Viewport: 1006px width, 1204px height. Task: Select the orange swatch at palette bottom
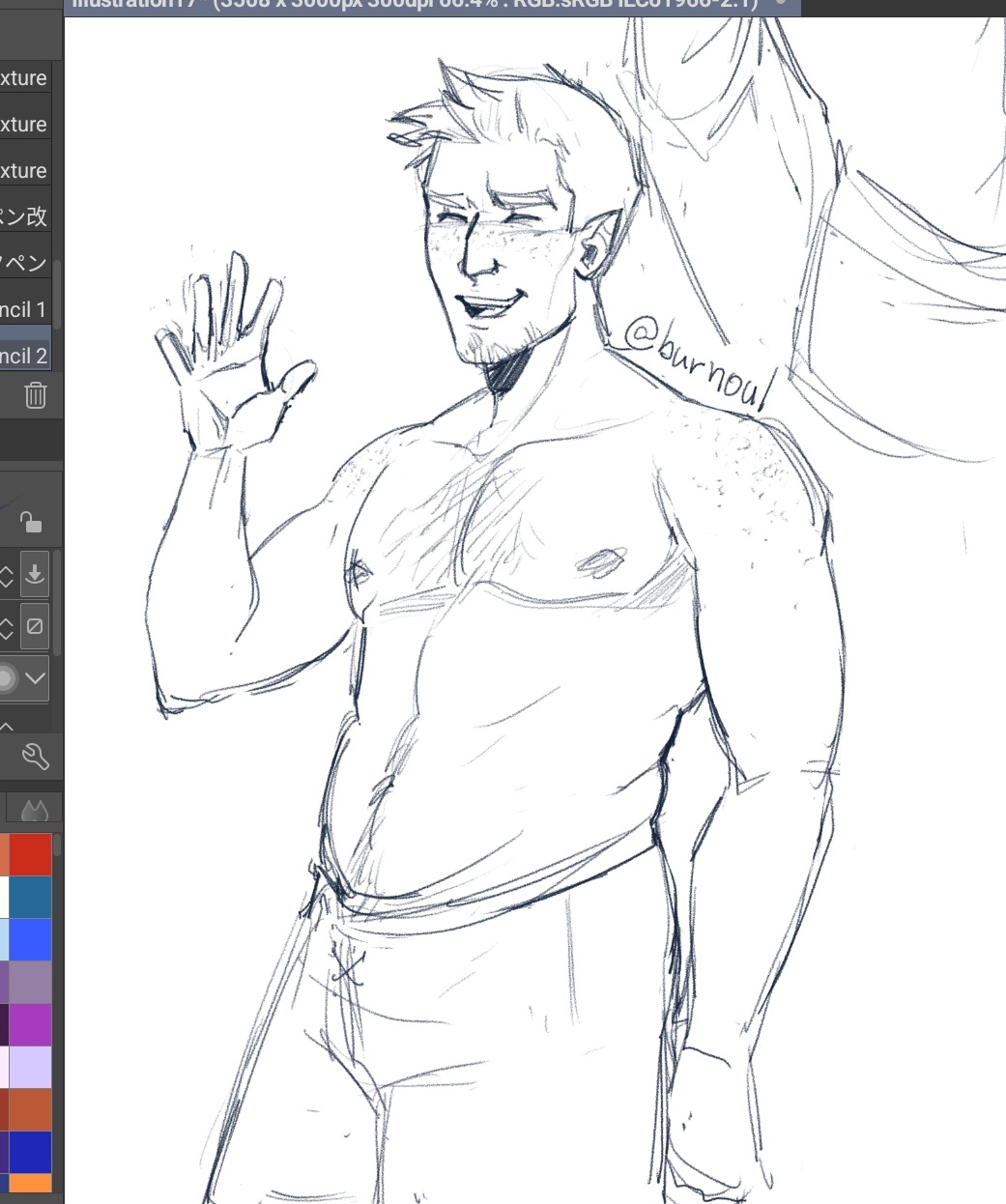[x=30, y=1184]
